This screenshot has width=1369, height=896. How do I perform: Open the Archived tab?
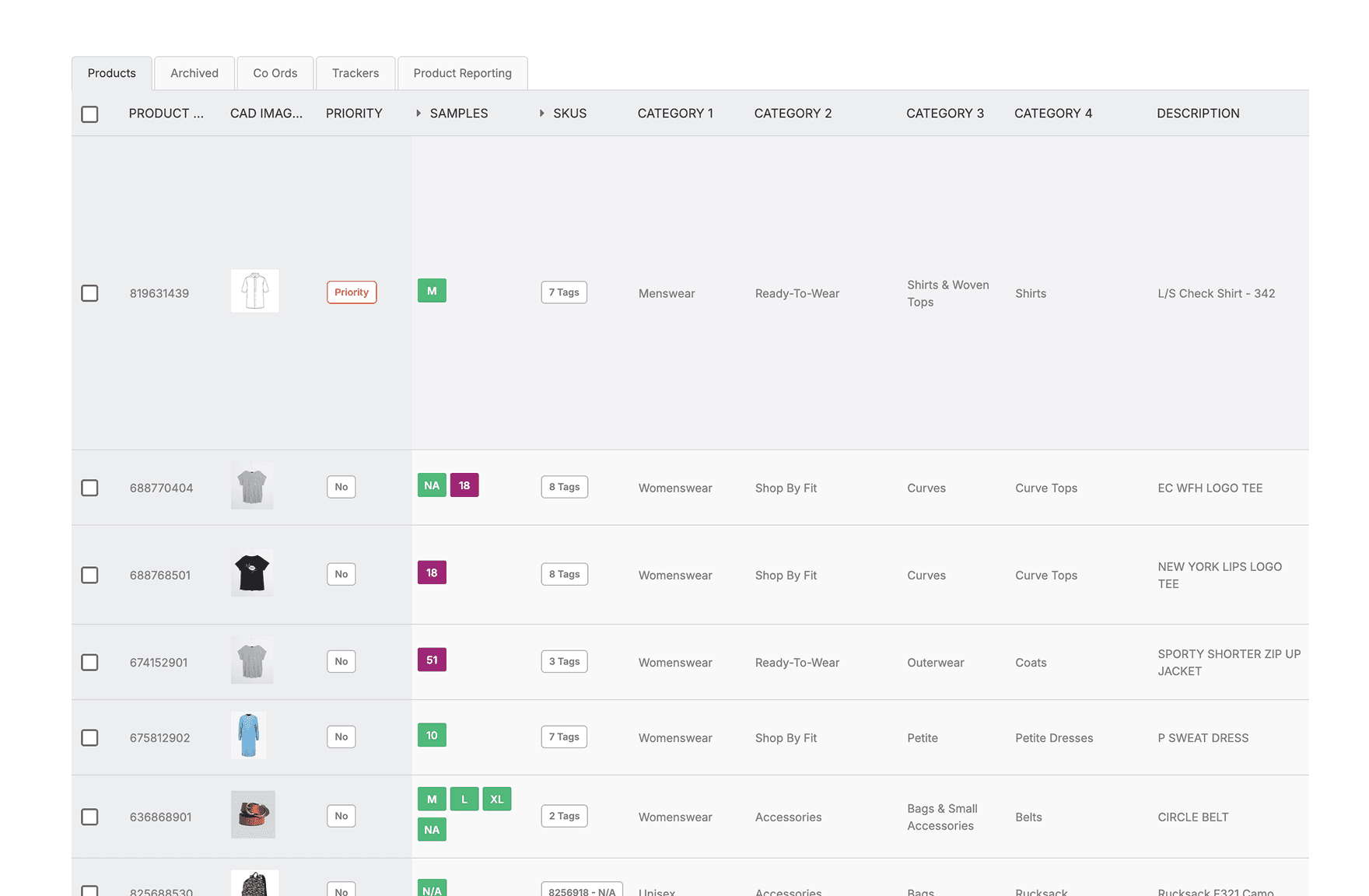point(194,73)
